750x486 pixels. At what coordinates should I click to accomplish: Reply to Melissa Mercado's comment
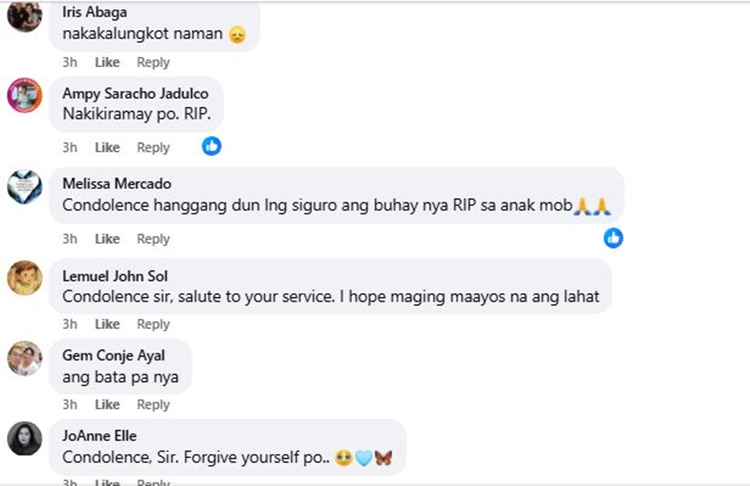[x=153, y=239]
